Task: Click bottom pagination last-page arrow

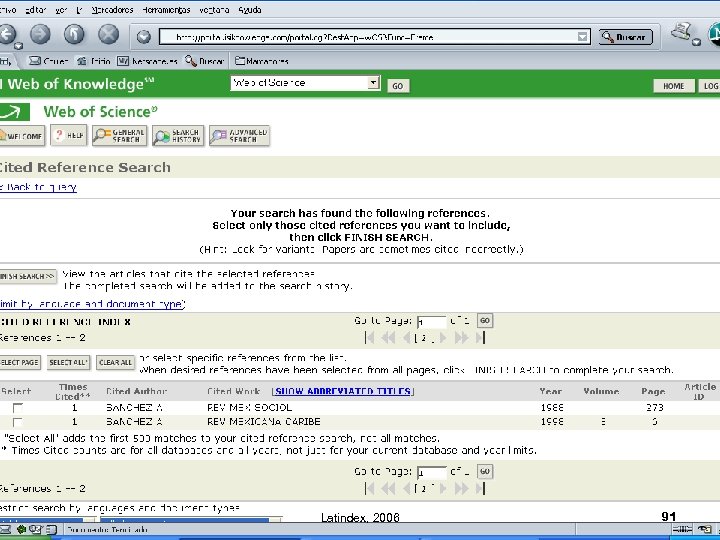Action: (x=480, y=489)
